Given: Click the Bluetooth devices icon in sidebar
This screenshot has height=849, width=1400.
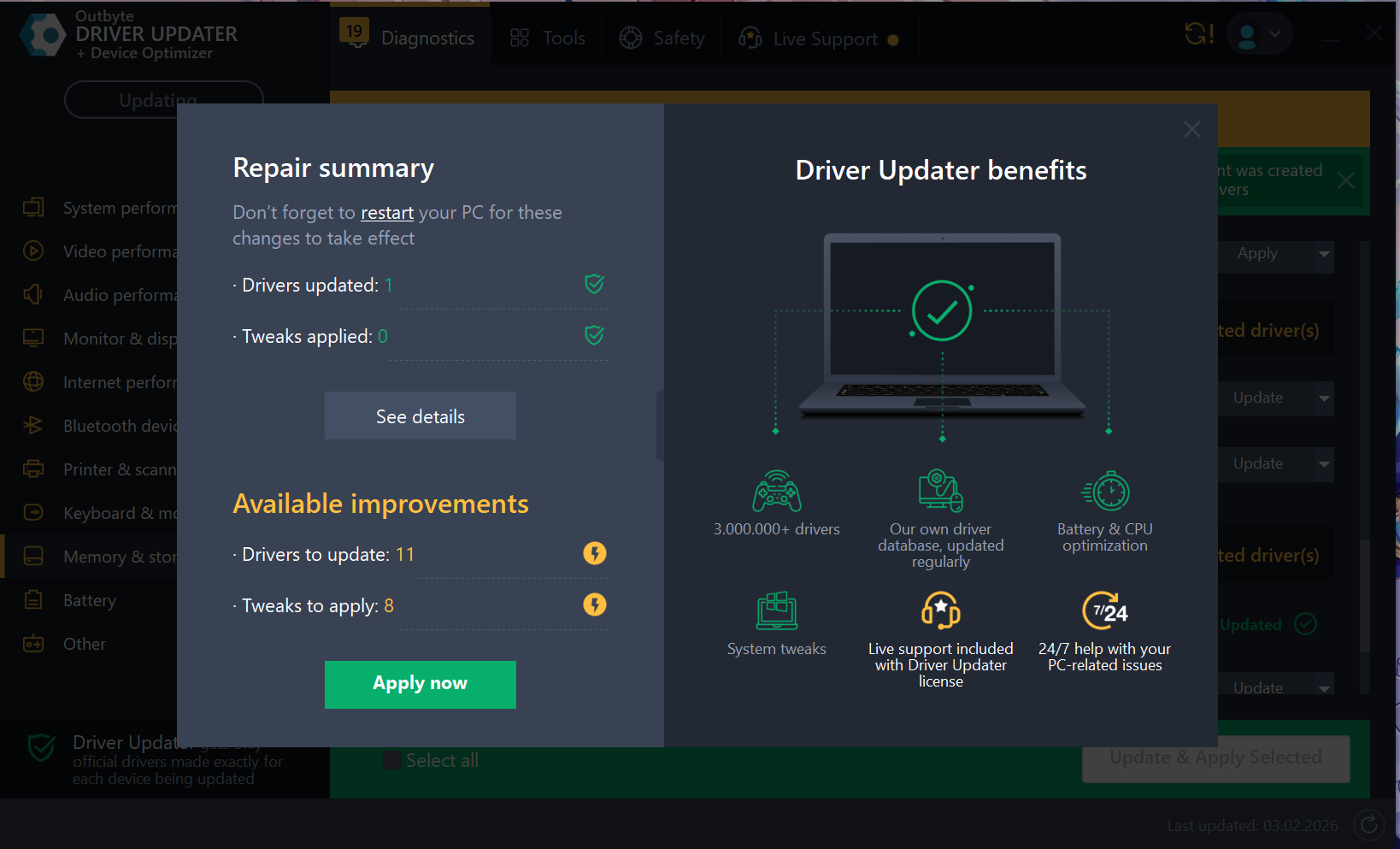Looking at the screenshot, I should point(33,426).
